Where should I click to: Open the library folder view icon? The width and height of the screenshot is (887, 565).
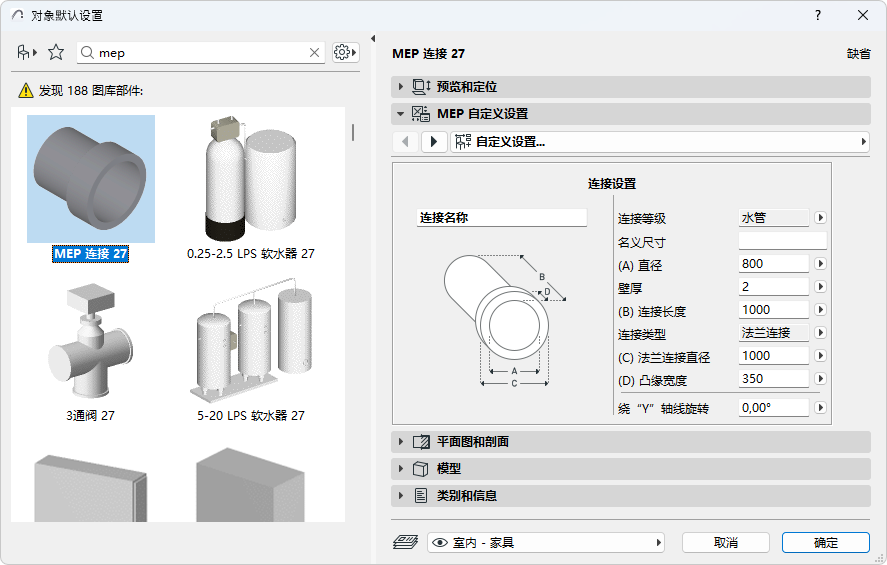(x=27, y=53)
